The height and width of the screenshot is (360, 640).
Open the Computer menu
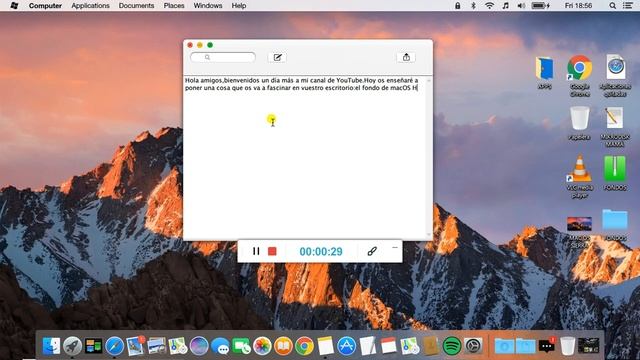pyautogui.click(x=45, y=6)
